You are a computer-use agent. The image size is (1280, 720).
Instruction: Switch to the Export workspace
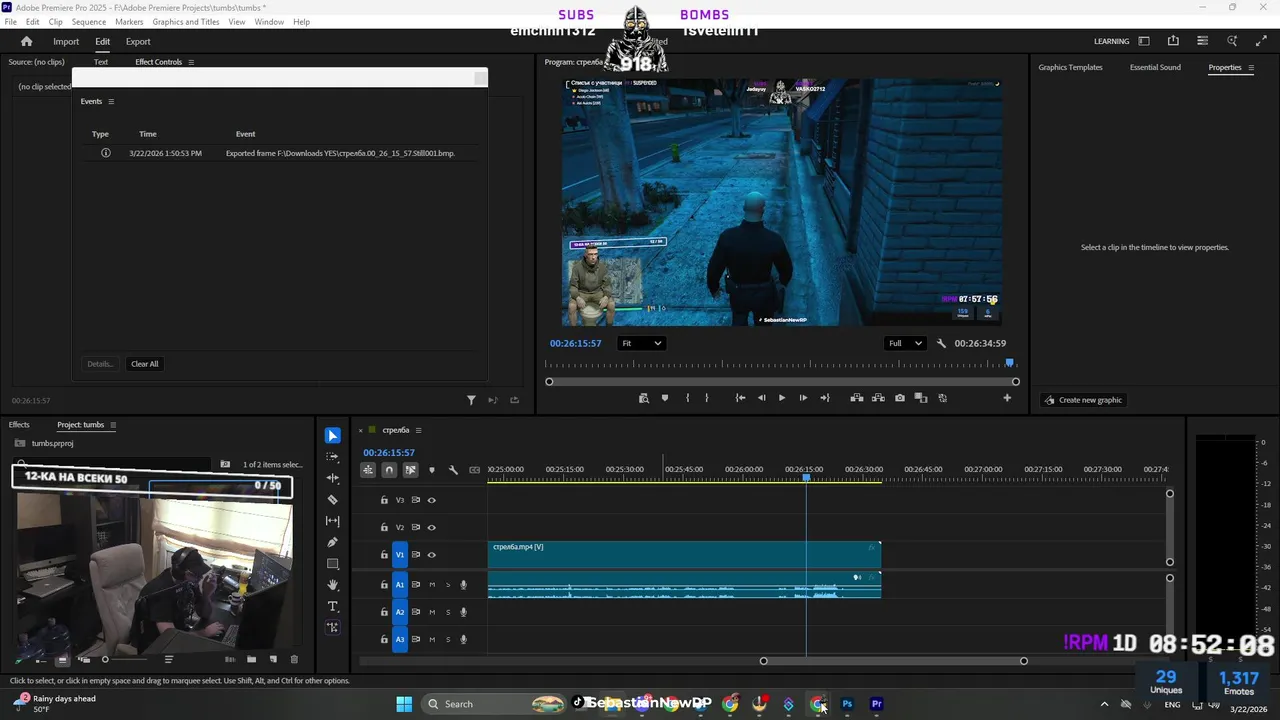[138, 41]
